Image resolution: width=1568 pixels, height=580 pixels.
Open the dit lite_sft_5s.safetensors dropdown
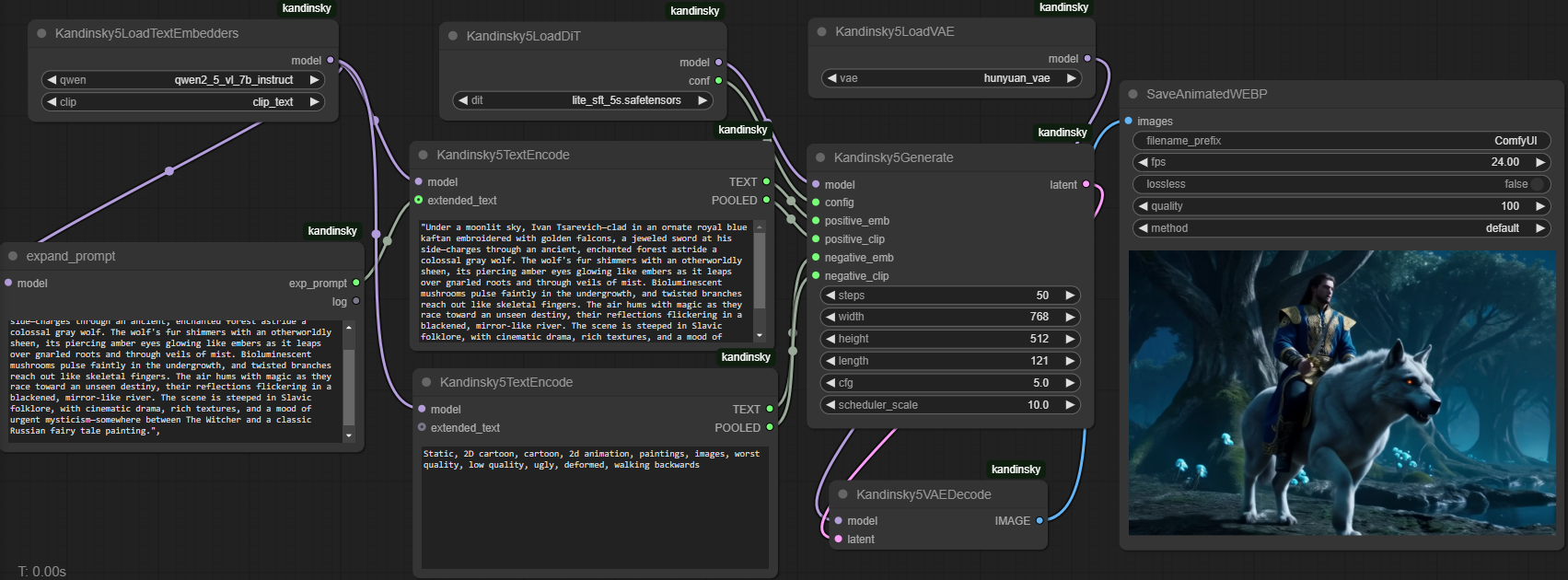click(584, 100)
